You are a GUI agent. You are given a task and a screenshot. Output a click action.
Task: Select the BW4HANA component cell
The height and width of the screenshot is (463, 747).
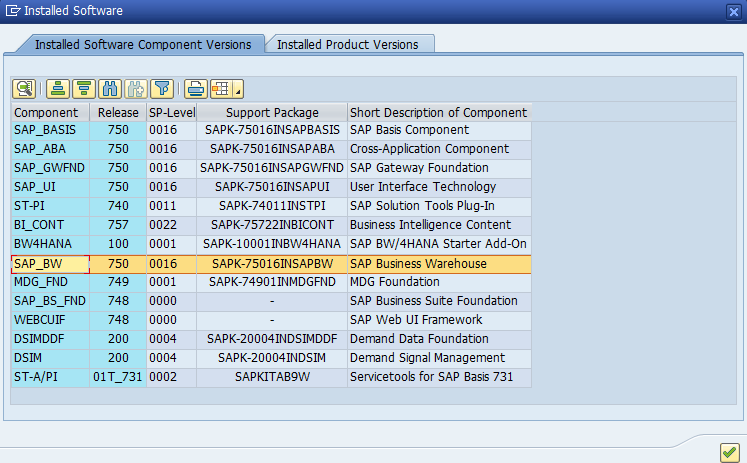(x=50, y=244)
